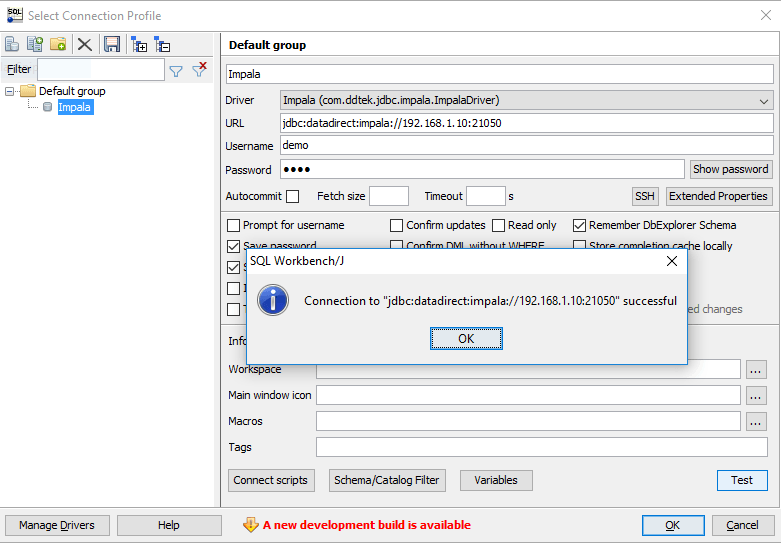This screenshot has height=543, width=781.
Task: Click the Test connection button
Action: 742,480
